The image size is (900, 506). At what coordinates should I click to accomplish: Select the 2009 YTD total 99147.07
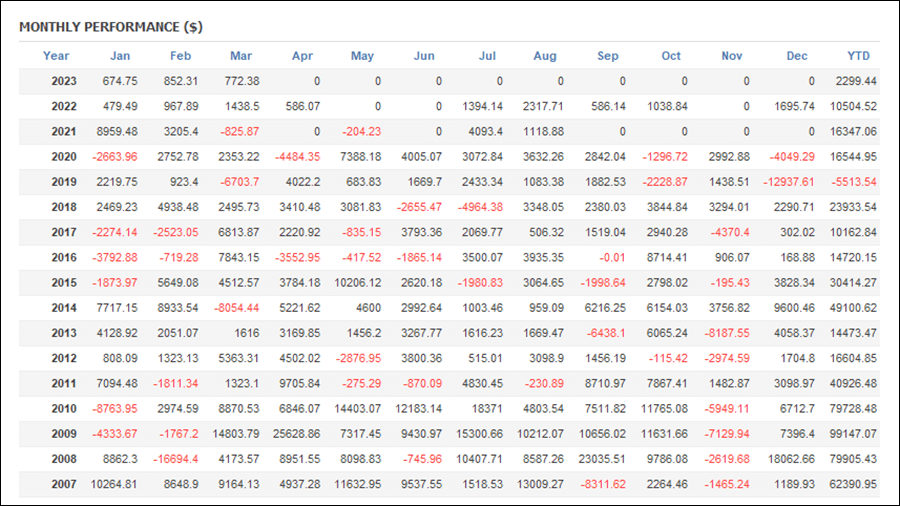854,434
